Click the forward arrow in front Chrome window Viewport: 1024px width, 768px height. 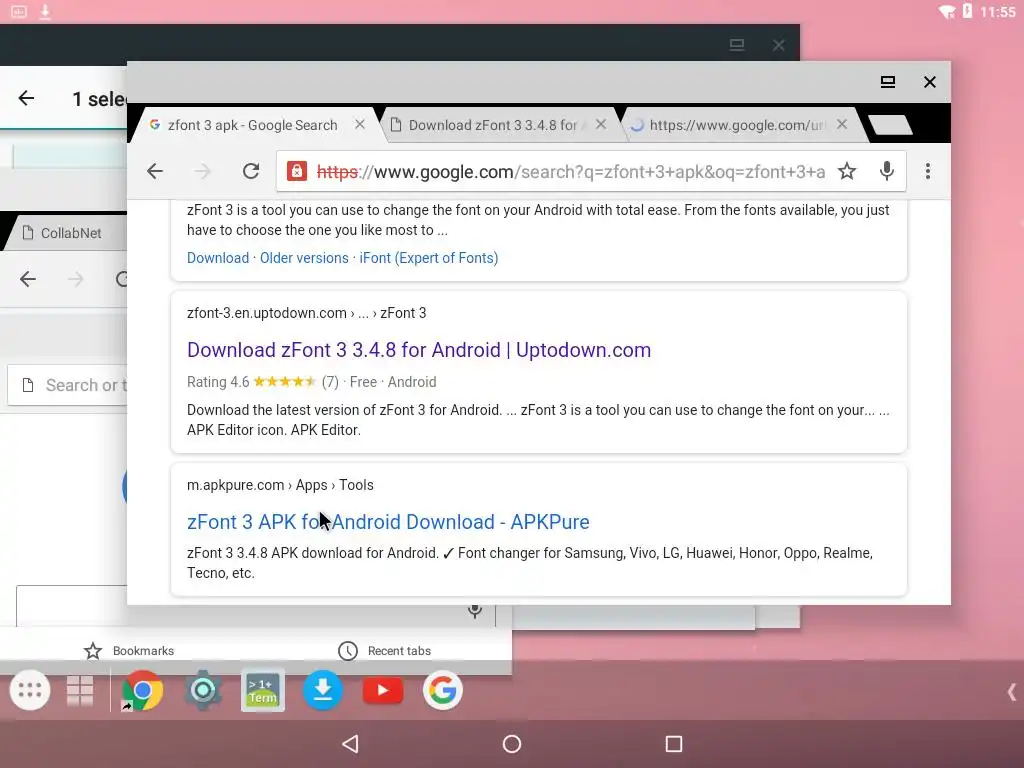coord(202,171)
